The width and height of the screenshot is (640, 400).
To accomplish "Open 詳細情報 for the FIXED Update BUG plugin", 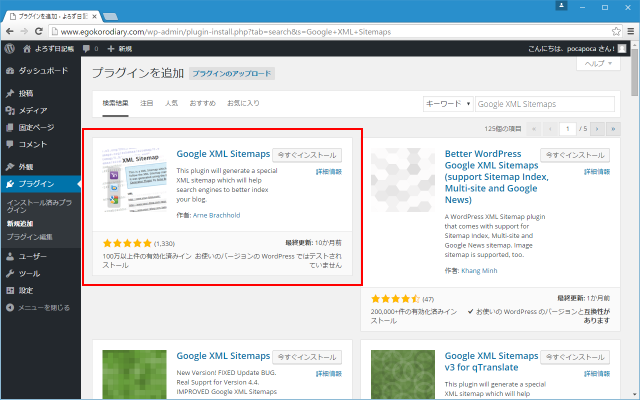I will tap(329, 374).
